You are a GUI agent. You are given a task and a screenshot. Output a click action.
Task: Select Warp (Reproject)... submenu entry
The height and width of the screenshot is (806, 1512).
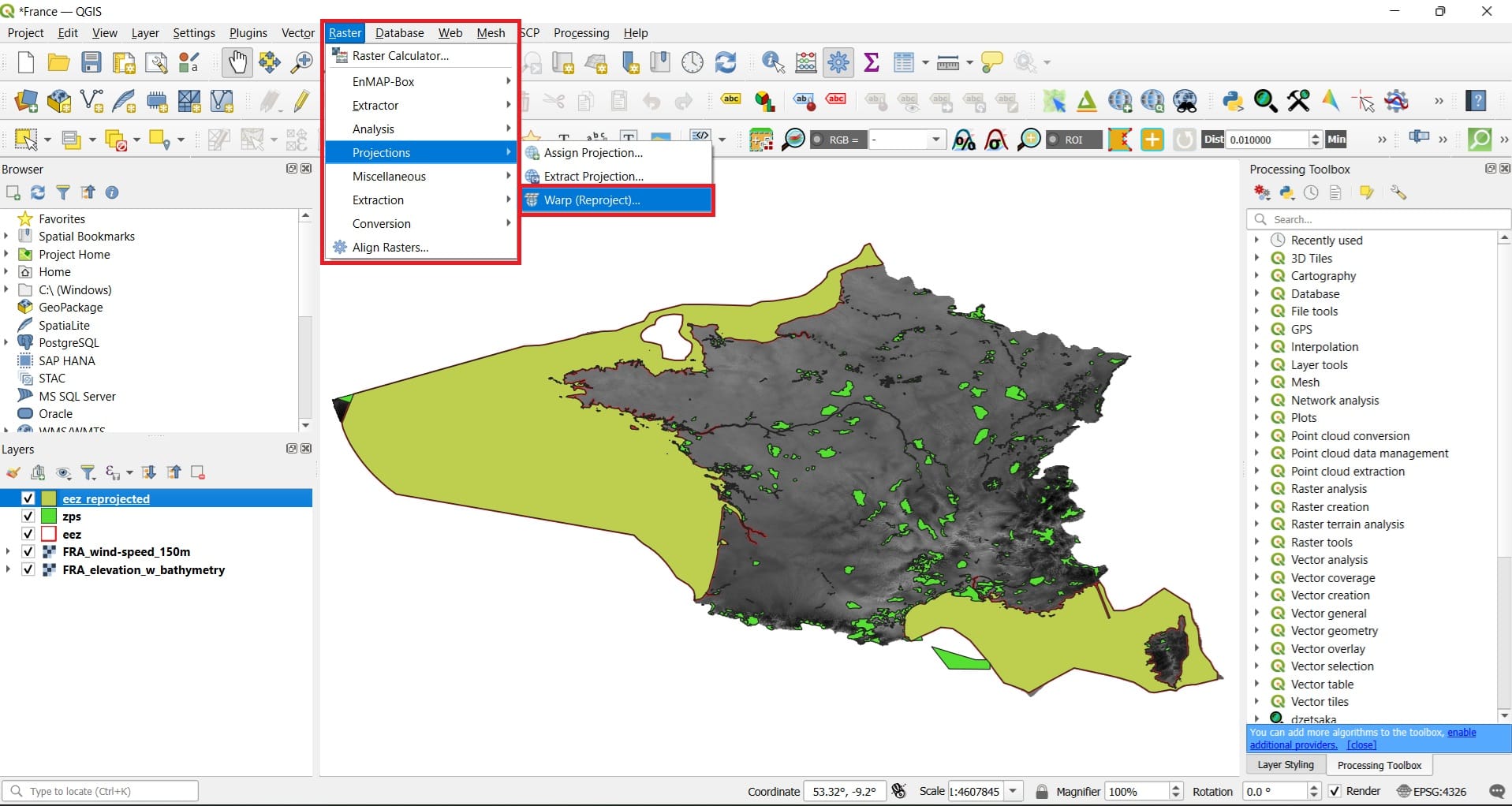617,200
